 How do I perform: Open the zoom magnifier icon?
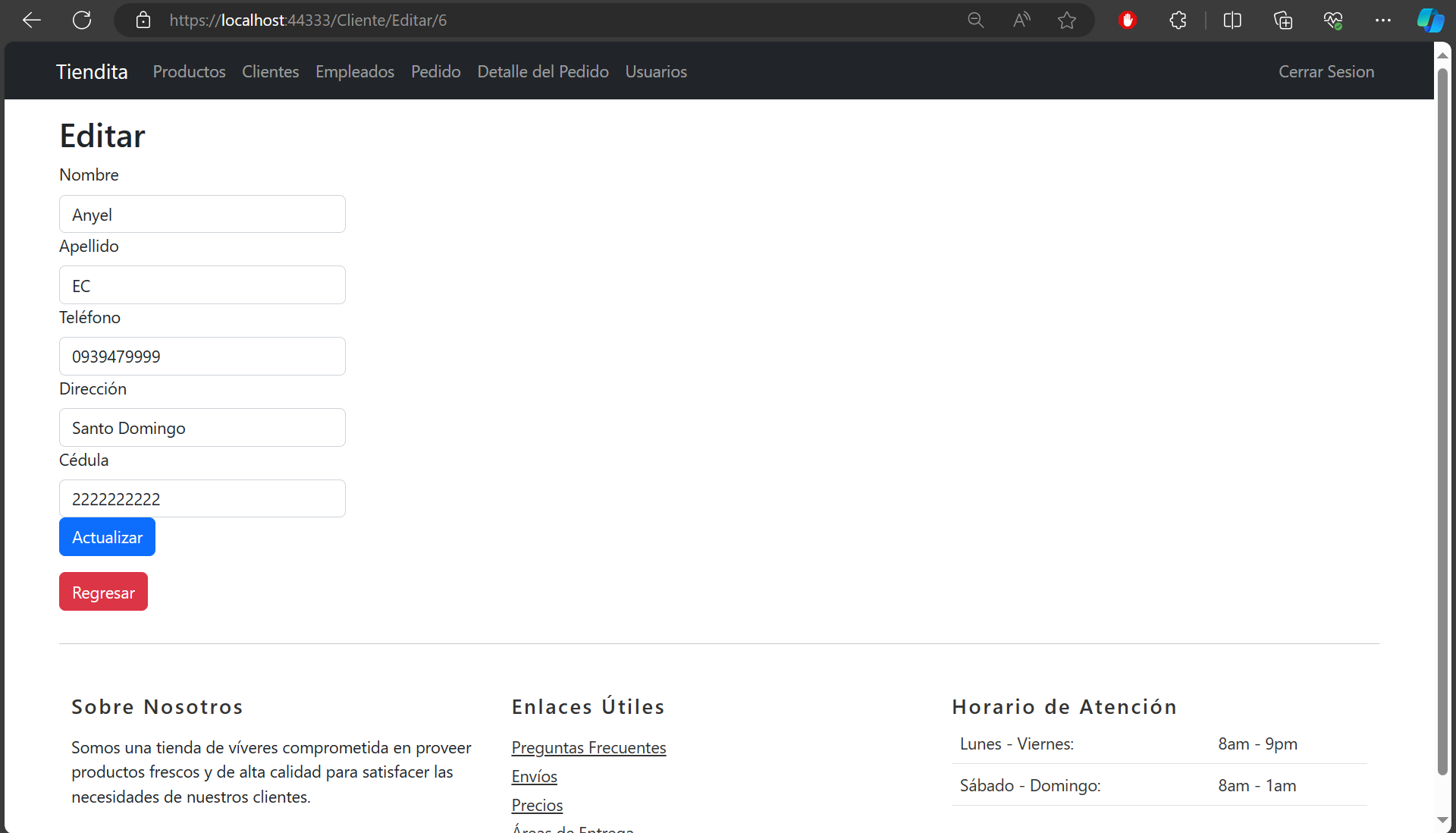[x=975, y=20]
